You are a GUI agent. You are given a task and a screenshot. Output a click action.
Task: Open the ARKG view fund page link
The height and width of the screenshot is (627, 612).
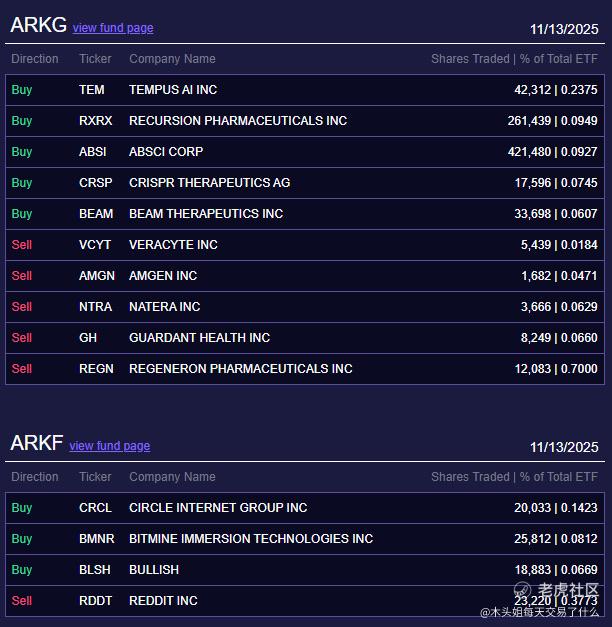[113, 28]
